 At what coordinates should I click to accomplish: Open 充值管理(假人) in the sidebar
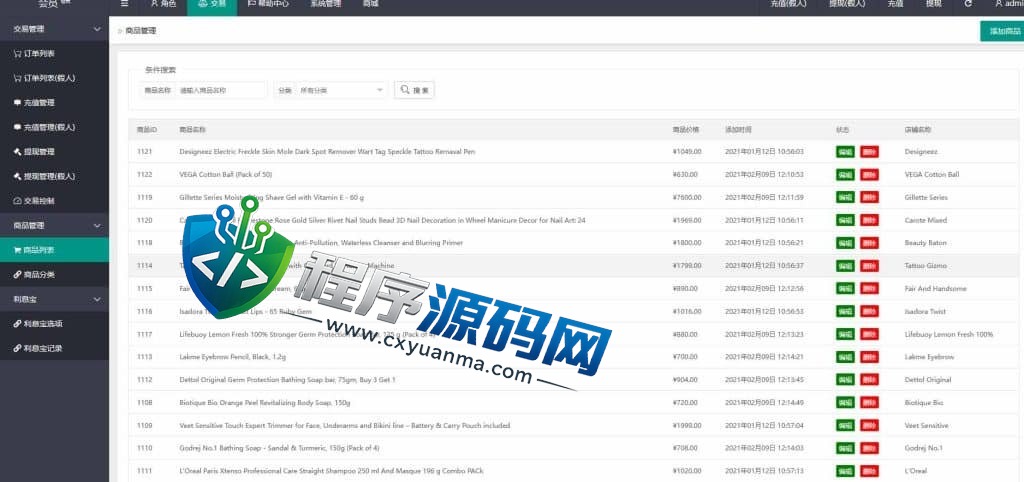(54, 127)
